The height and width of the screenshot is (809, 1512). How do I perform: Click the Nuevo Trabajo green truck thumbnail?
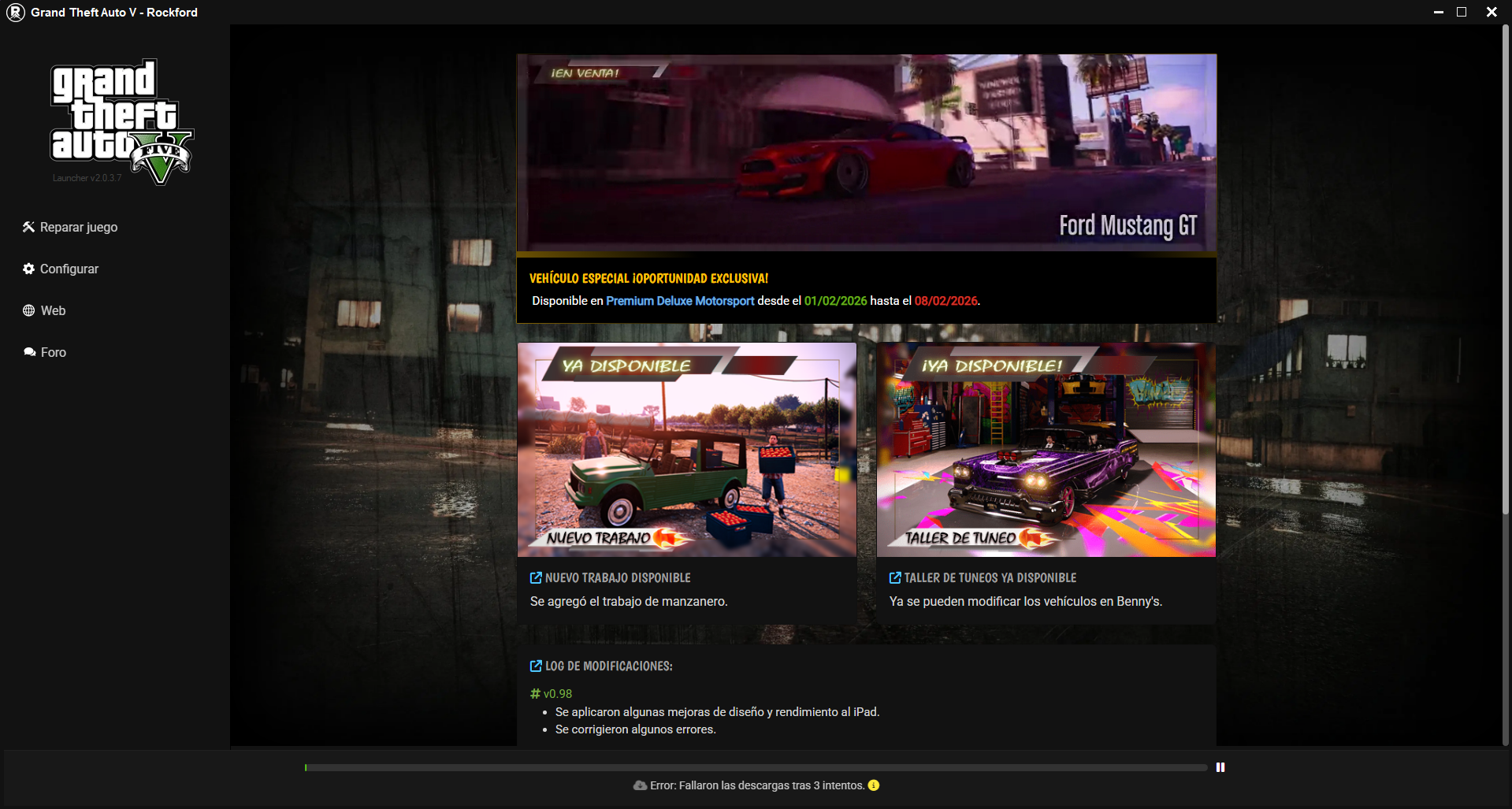tap(686, 450)
